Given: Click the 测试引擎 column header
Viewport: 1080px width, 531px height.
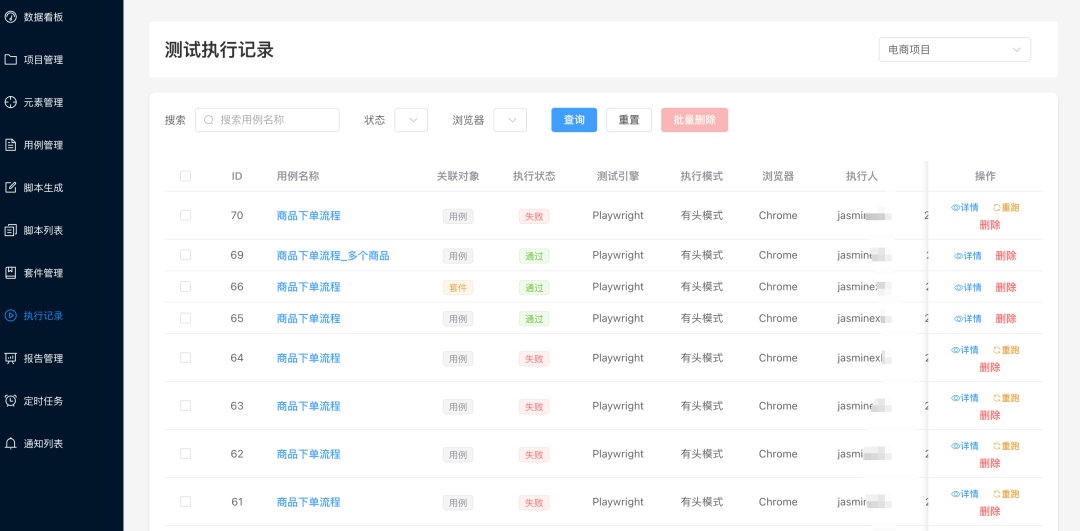Looking at the screenshot, I should (x=618, y=176).
